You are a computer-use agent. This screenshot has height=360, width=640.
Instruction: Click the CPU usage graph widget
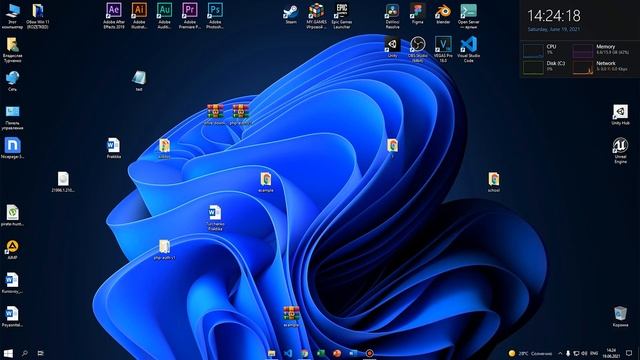click(x=533, y=51)
